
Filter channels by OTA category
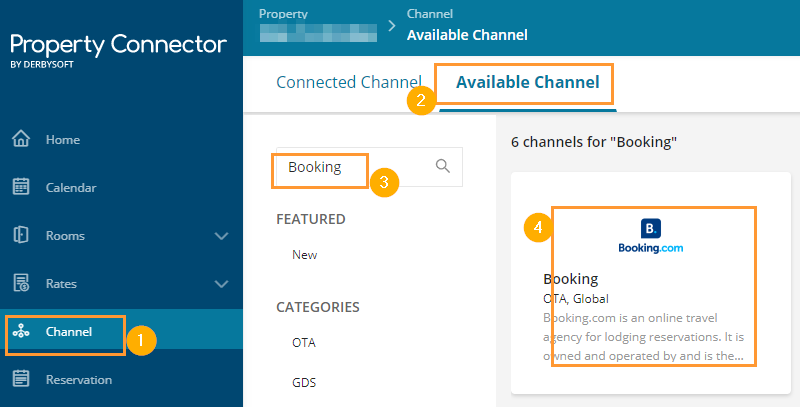click(304, 342)
